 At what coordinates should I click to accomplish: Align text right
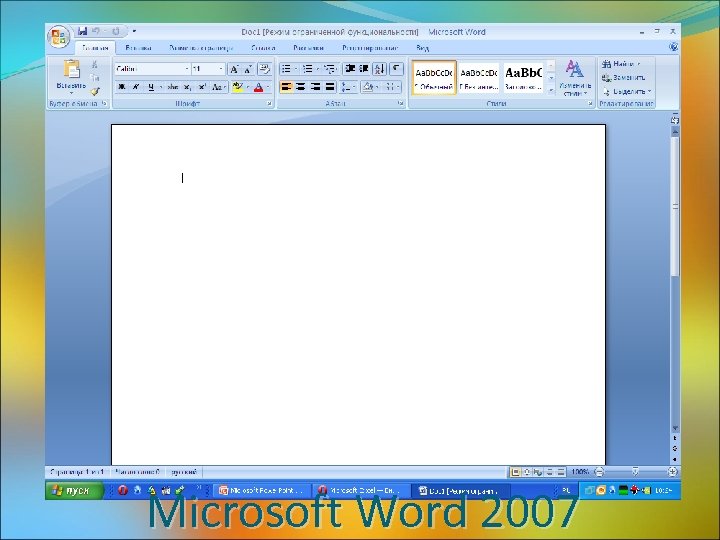[315, 87]
